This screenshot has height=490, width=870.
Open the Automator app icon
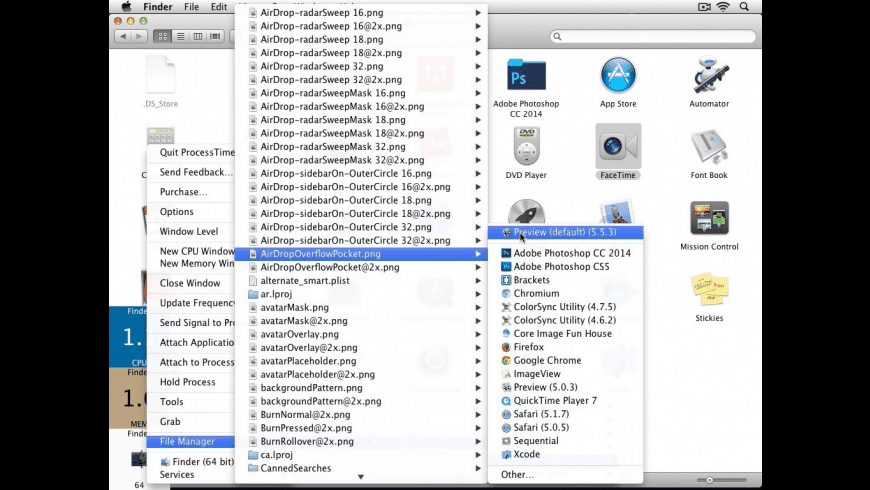click(x=709, y=74)
